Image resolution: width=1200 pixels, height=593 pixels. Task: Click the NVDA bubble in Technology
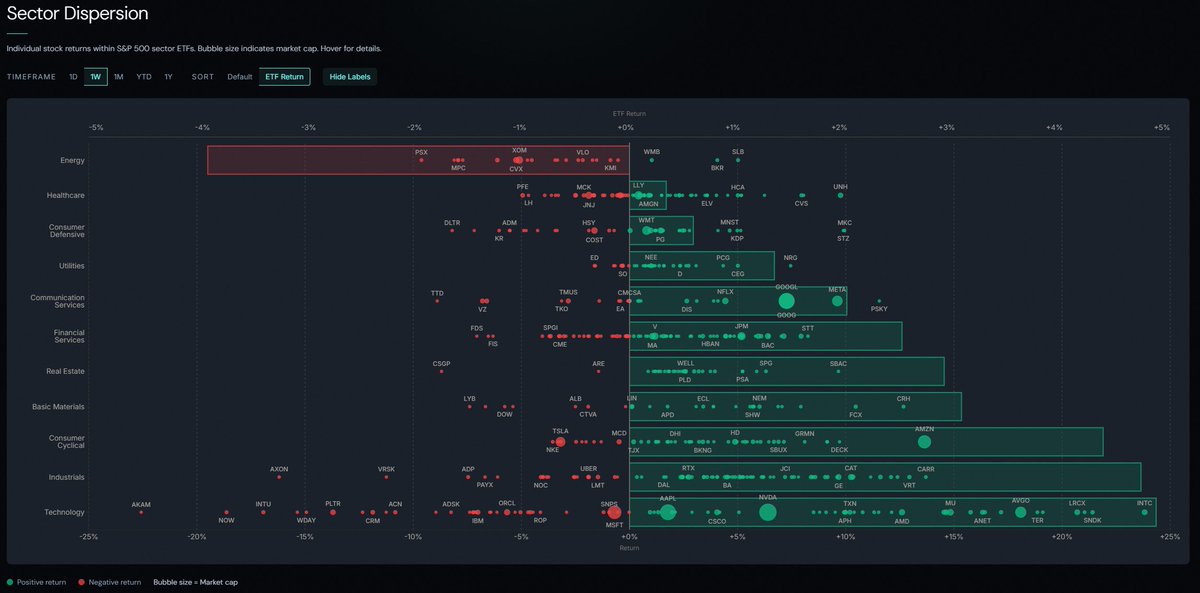pyautogui.click(x=767, y=513)
